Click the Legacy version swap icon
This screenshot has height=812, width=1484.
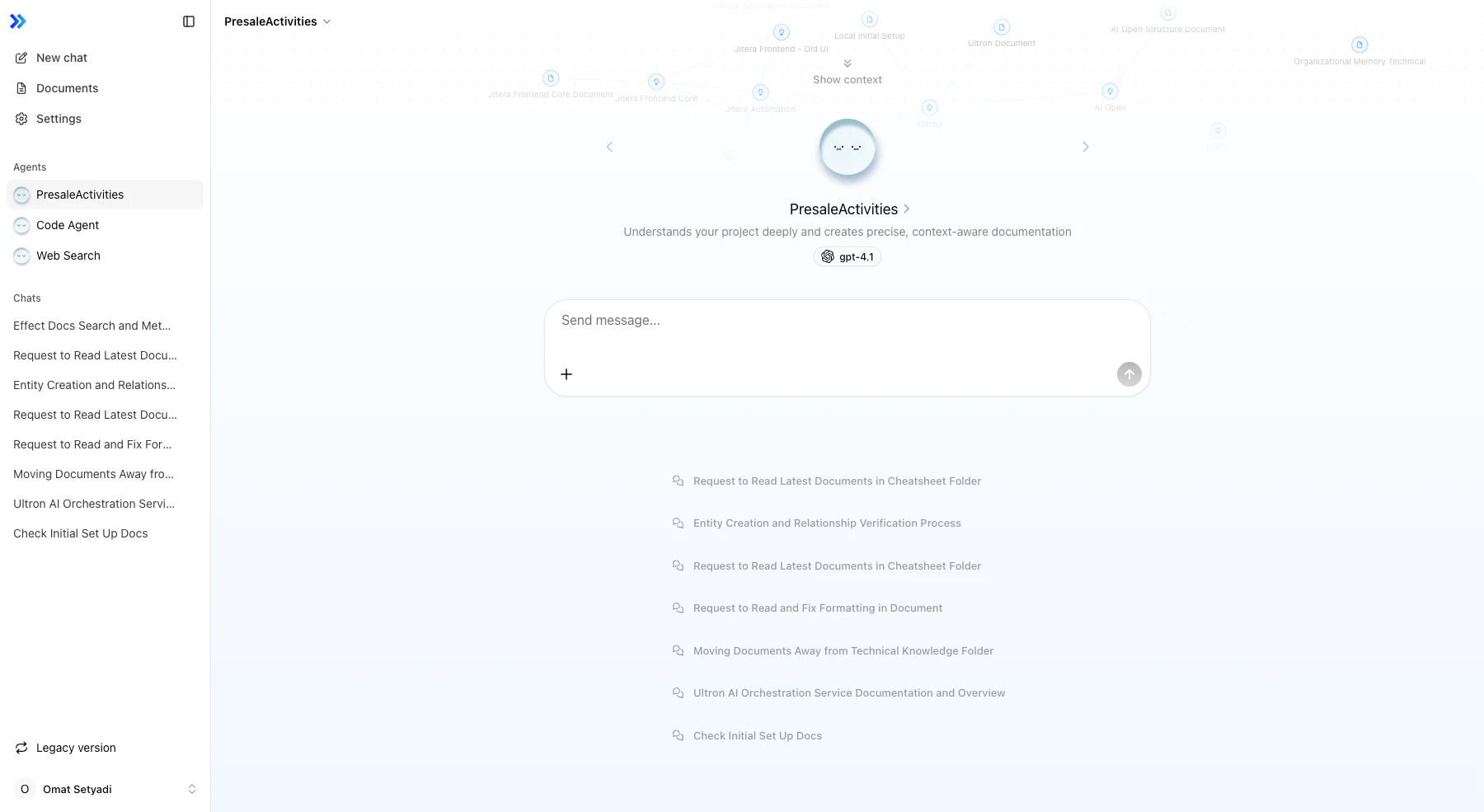21,748
